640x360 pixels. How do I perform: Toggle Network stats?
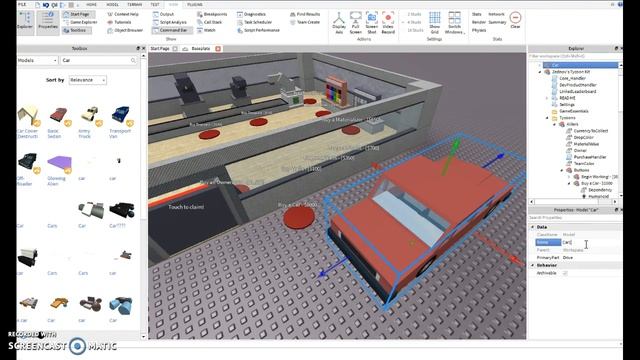click(x=496, y=14)
